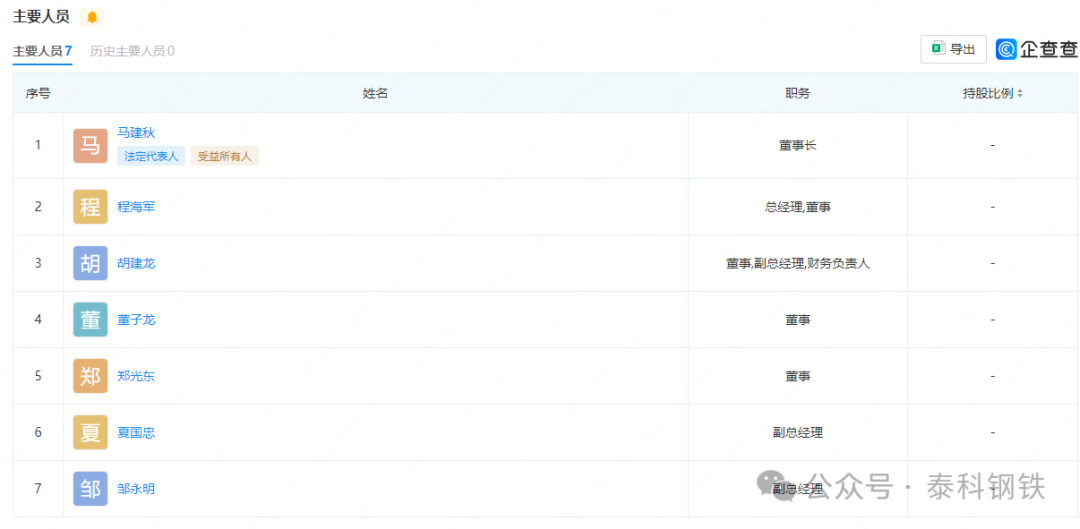The height and width of the screenshot is (529, 1080).
Task: Open 马建秋 profile link
Action: (136, 133)
